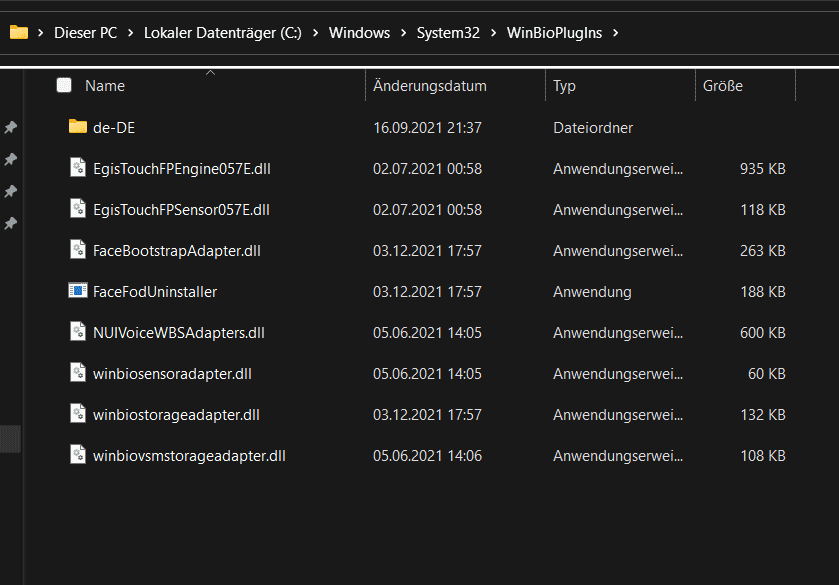Click the Typ column header
Screen dimensions: 839x585
click(565, 86)
